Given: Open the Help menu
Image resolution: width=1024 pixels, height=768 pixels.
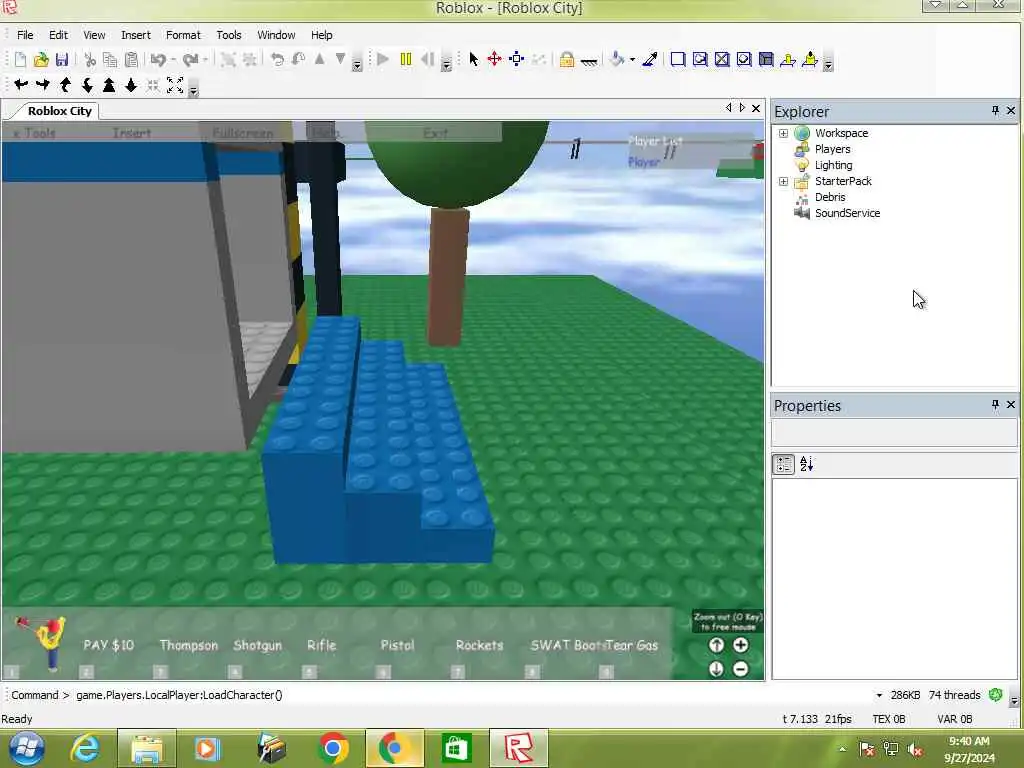Looking at the screenshot, I should pyautogui.click(x=321, y=35).
